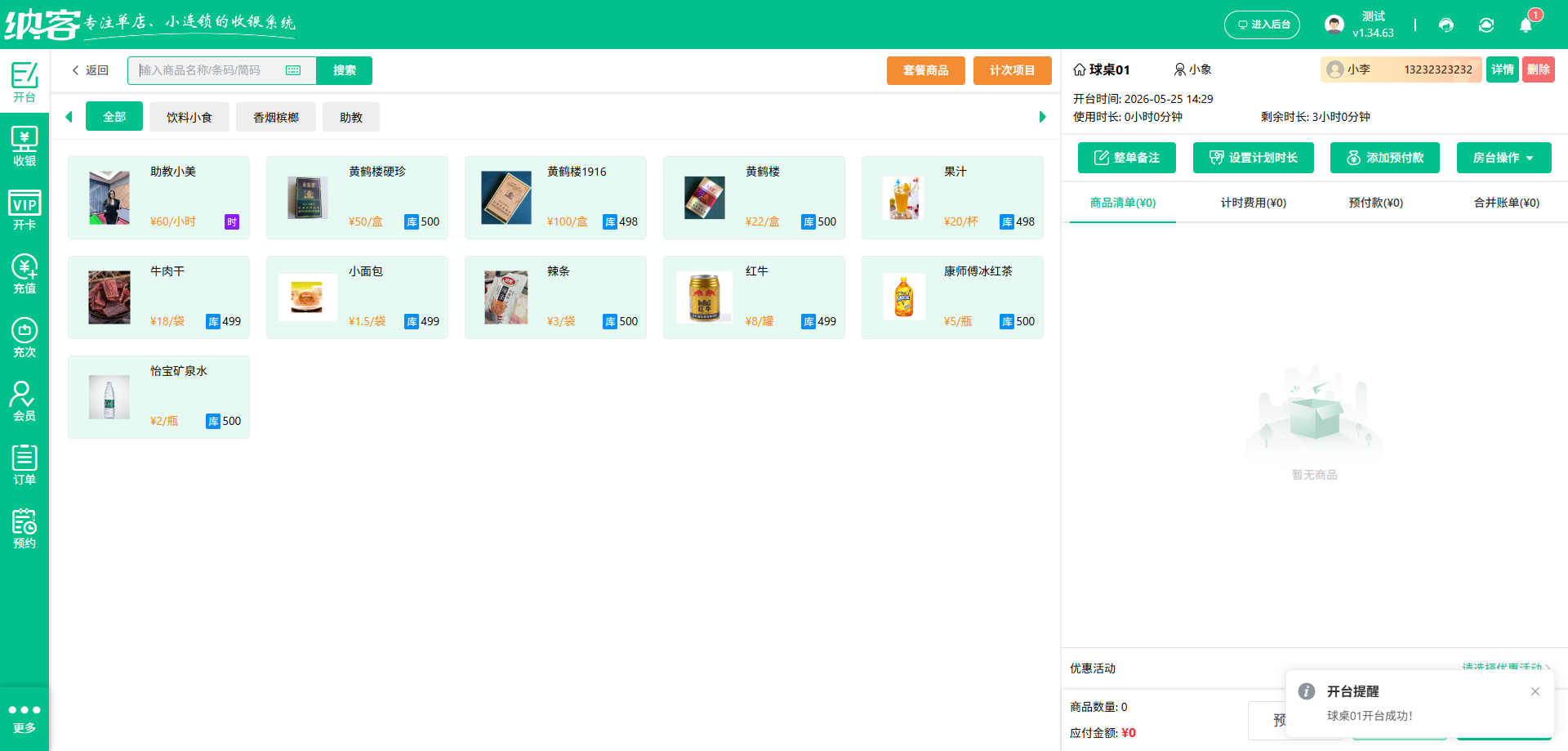Viewport: 1568px width, 751px height.
Task: Switch to 商品清单(¥0) tab
Action: [1123, 203]
